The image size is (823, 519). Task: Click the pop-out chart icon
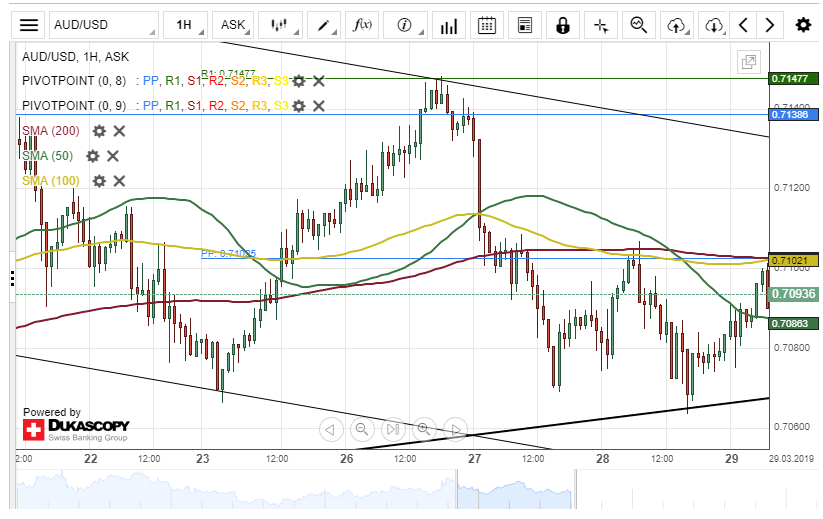748,62
